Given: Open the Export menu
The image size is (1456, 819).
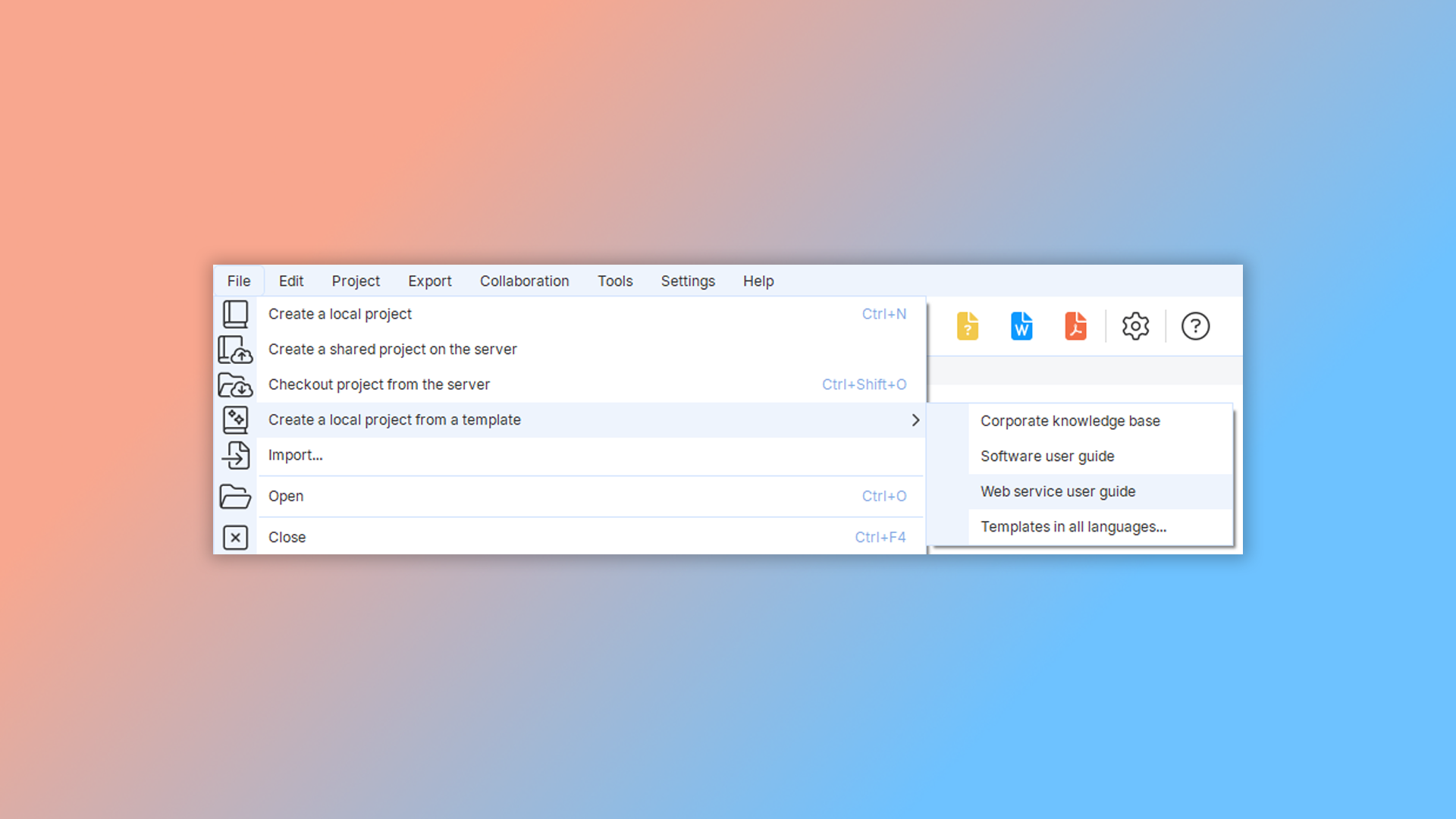Looking at the screenshot, I should coord(429,281).
